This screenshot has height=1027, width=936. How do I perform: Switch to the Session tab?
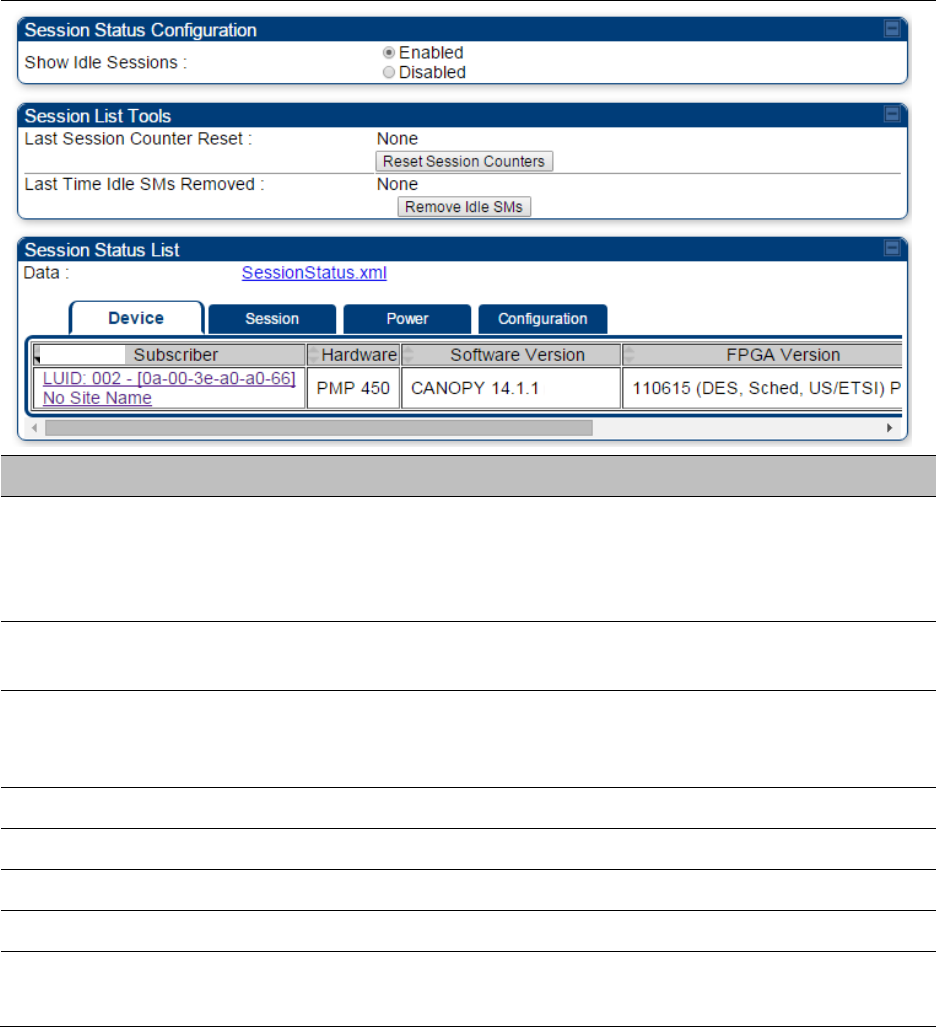pos(272,319)
